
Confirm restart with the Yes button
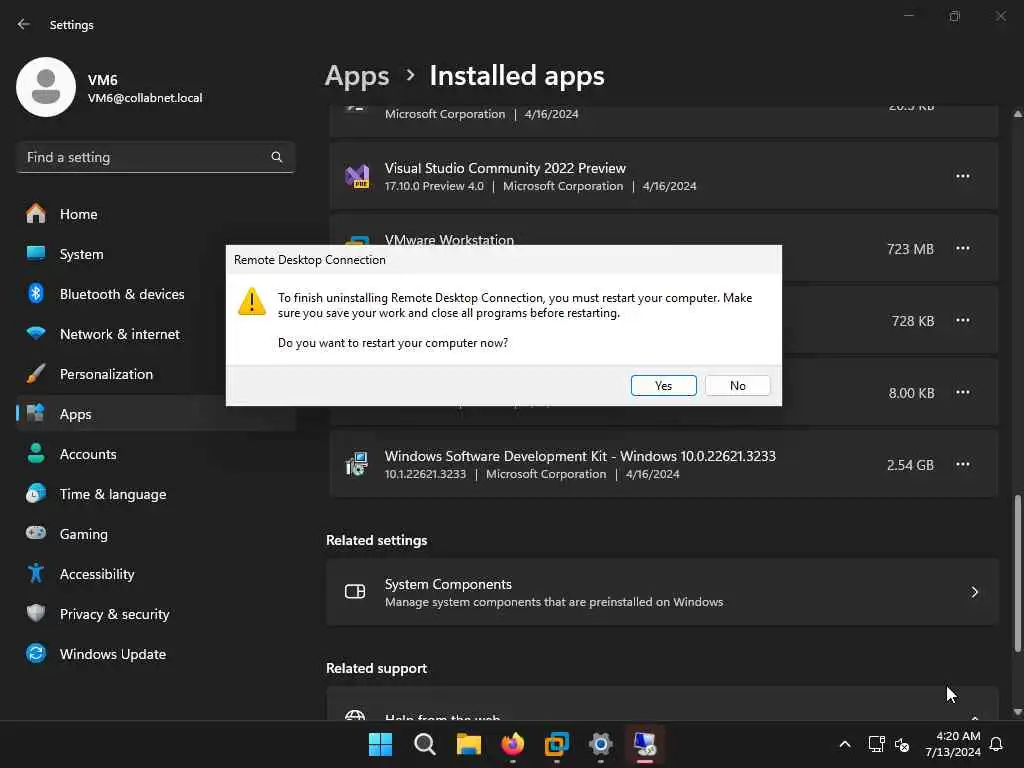663,385
